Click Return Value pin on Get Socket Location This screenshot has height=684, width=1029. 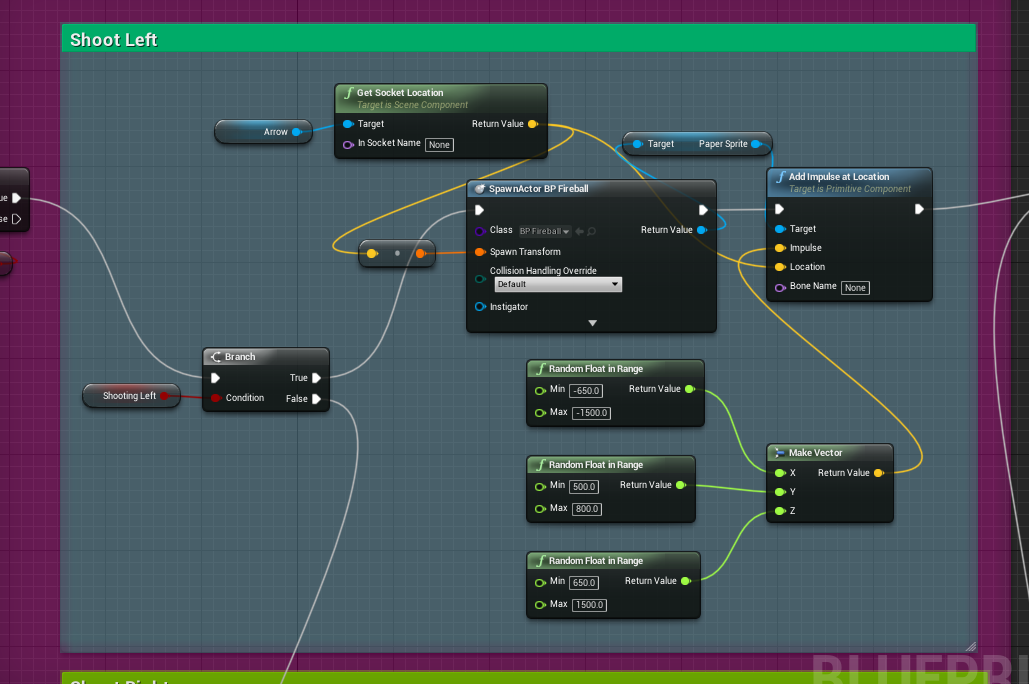[x=532, y=124]
